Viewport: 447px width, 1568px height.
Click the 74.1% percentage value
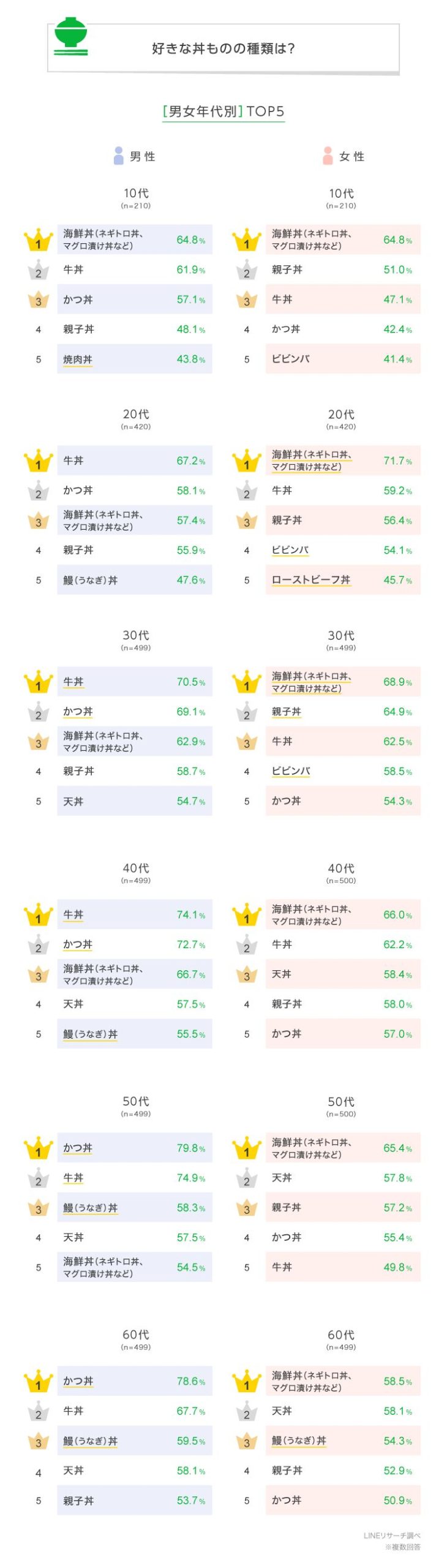tap(190, 914)
